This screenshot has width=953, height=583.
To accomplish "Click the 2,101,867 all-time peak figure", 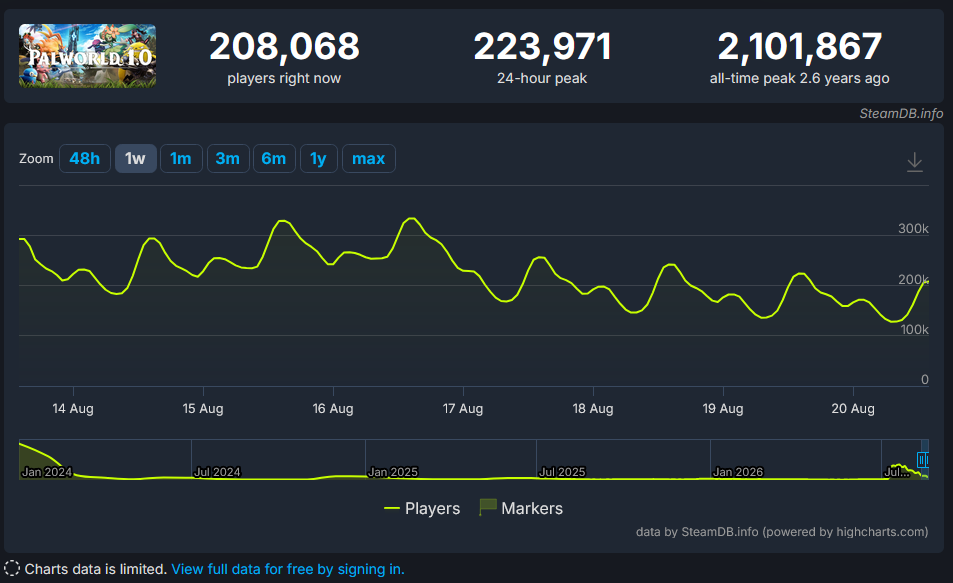I will pos(799,46).
